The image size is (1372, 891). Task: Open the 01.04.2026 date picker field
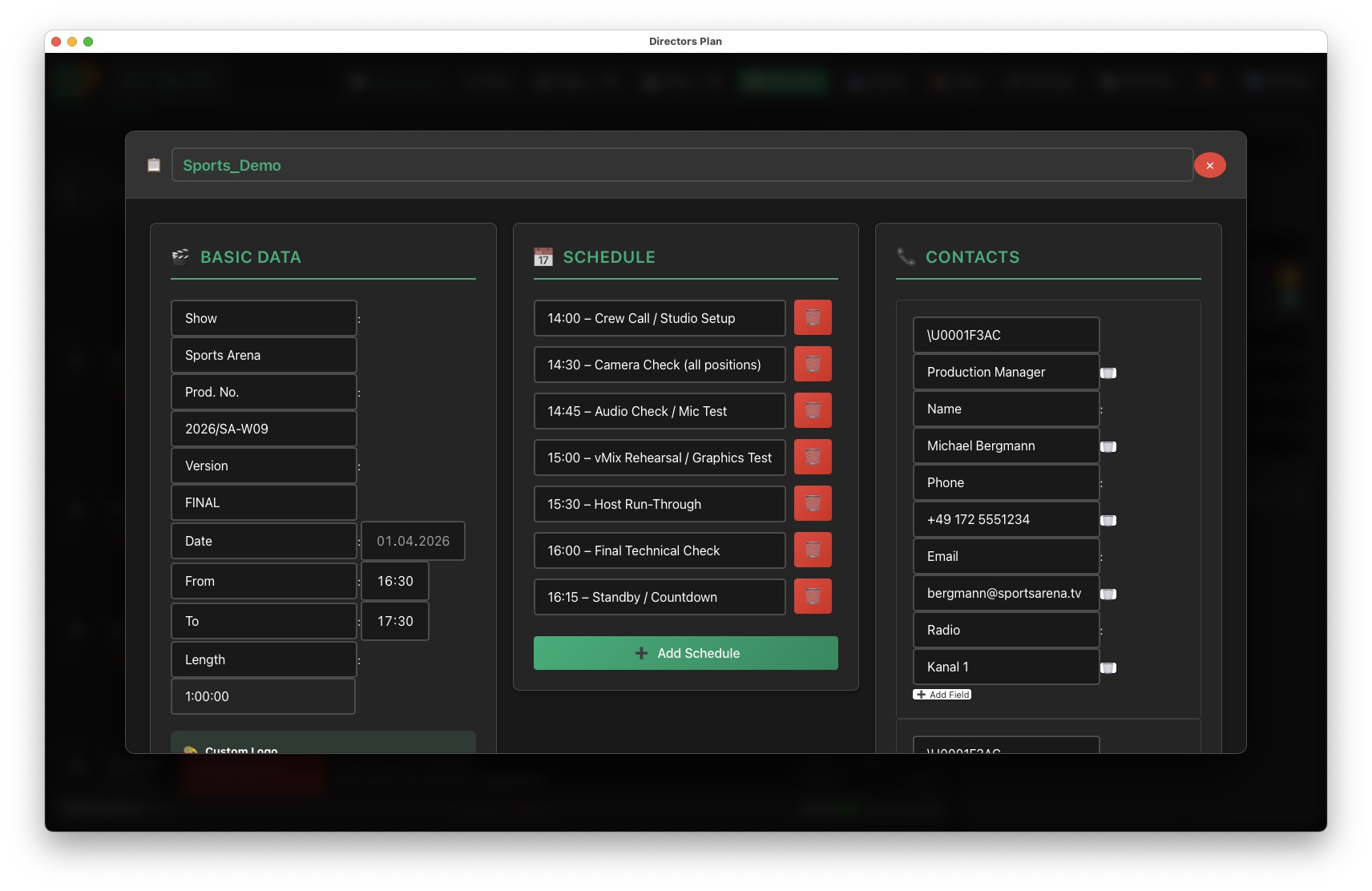click(x=413, y=541)
